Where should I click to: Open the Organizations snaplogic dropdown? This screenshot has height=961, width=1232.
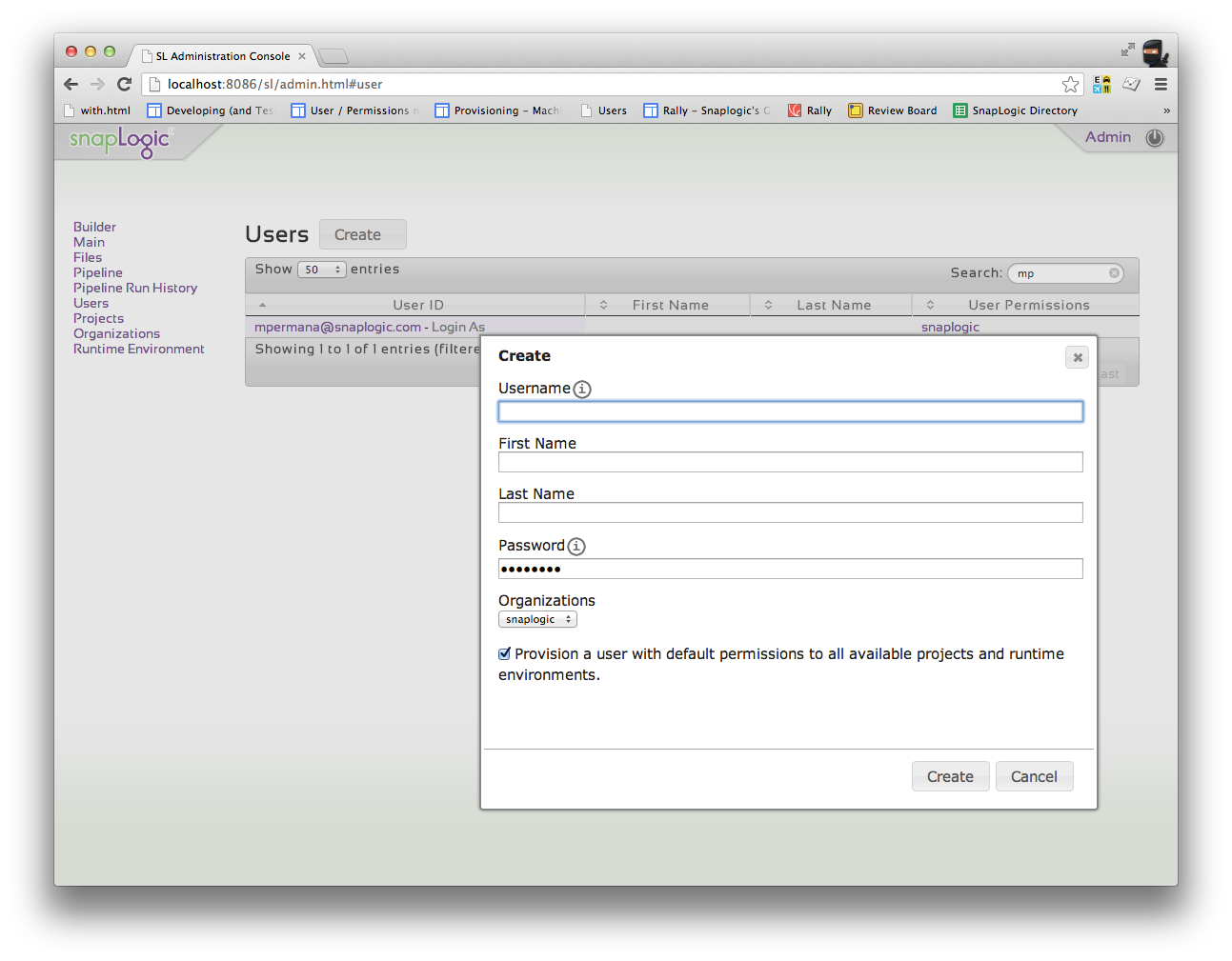point(537,619)
